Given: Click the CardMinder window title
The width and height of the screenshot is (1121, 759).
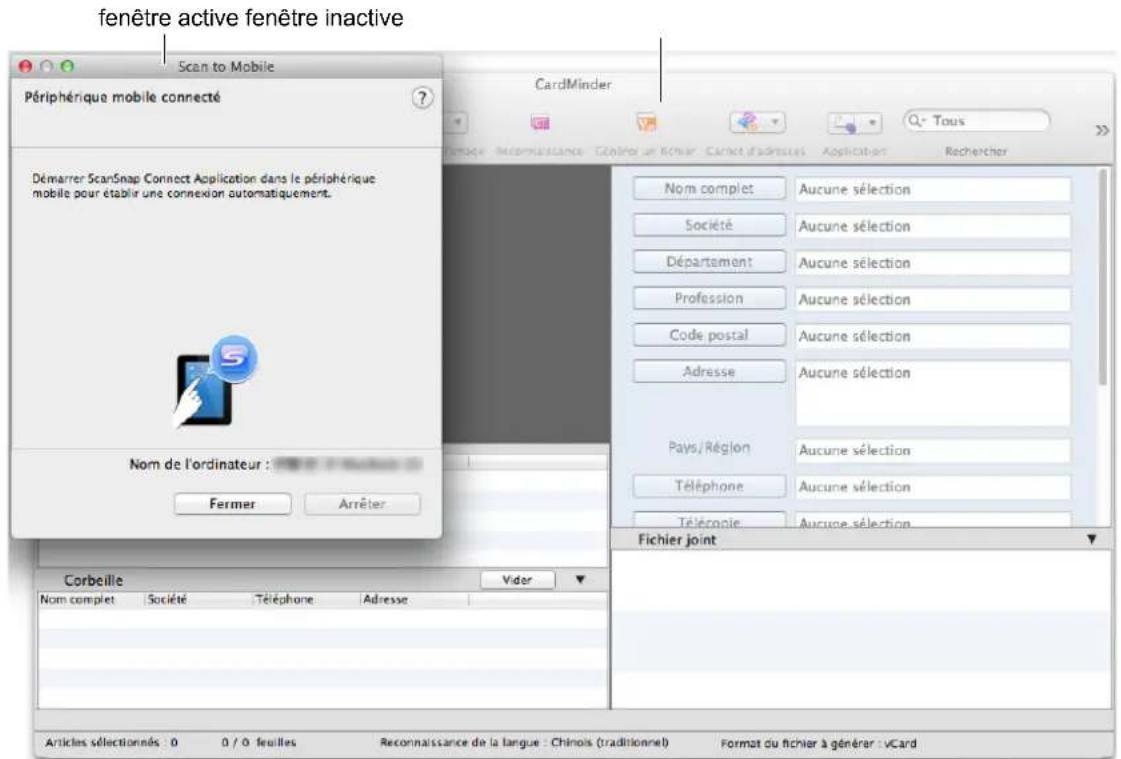Looking at the screenshot, I should click(573, 84).
